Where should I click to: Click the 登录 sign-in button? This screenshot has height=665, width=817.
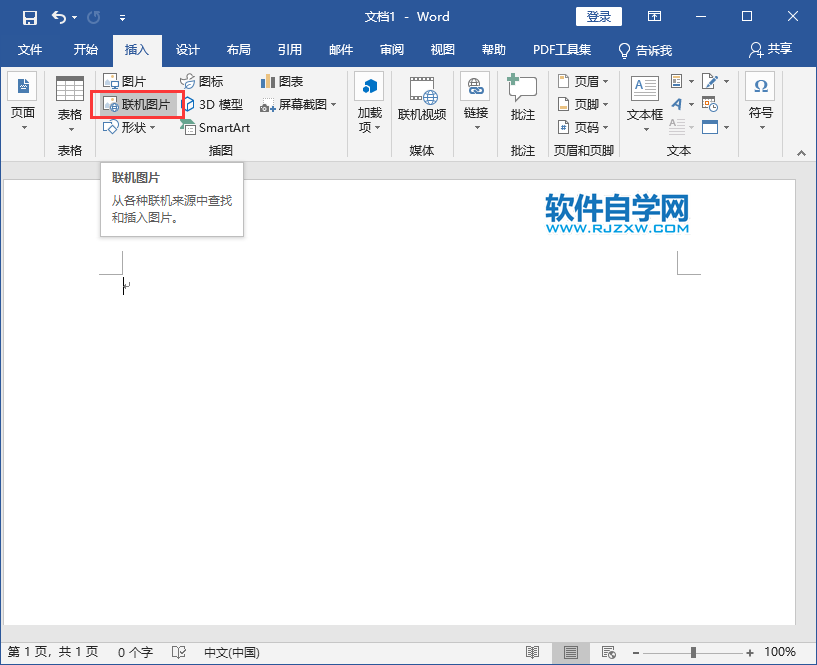598,16
